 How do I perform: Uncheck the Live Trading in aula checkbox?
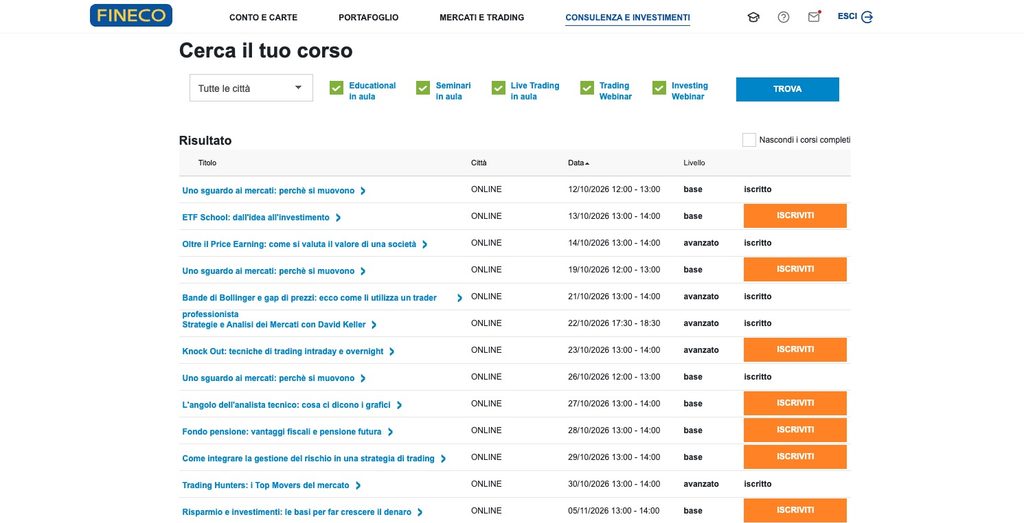coord(498,88)
